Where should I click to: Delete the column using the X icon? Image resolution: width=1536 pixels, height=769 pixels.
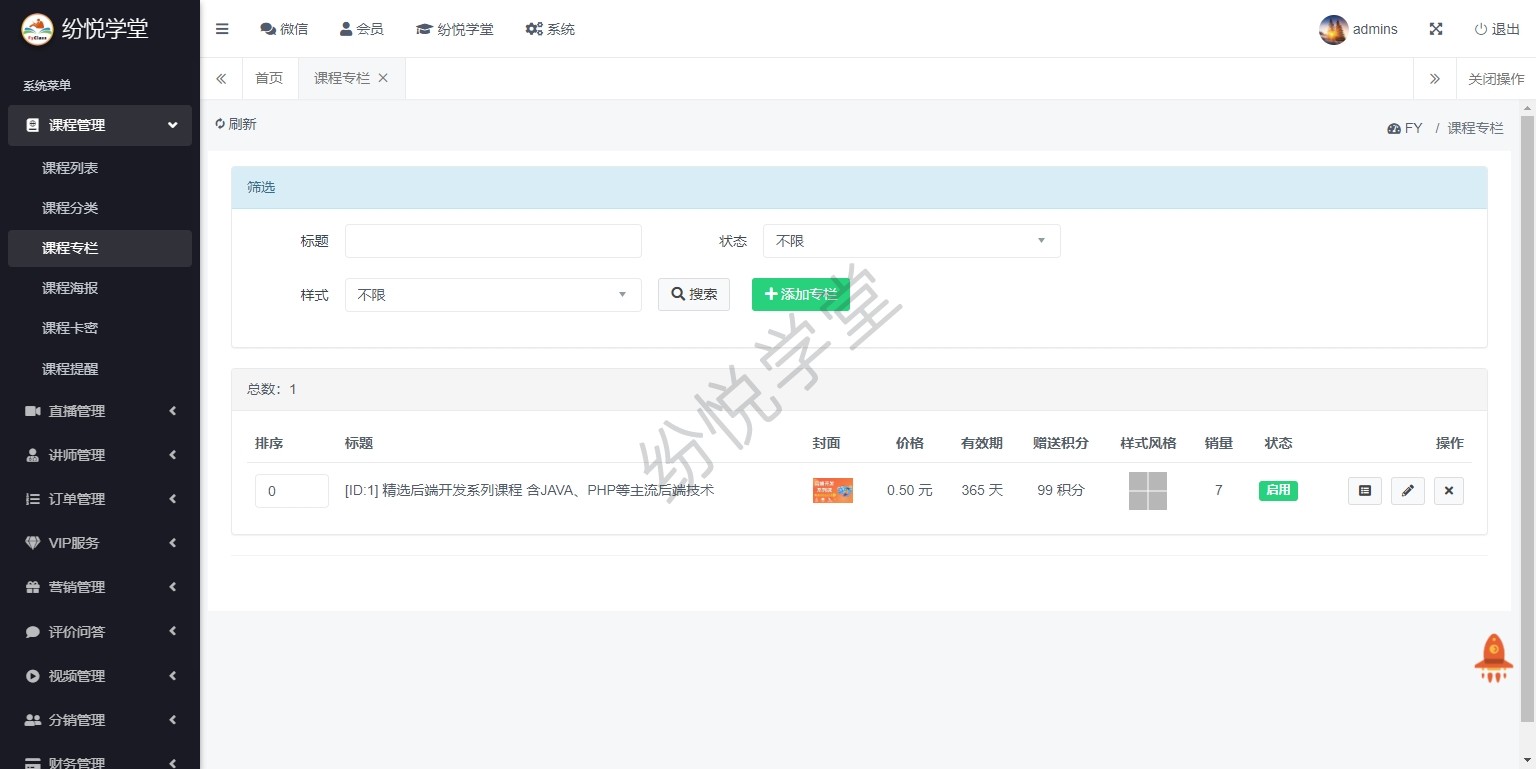pos(1448,491)
